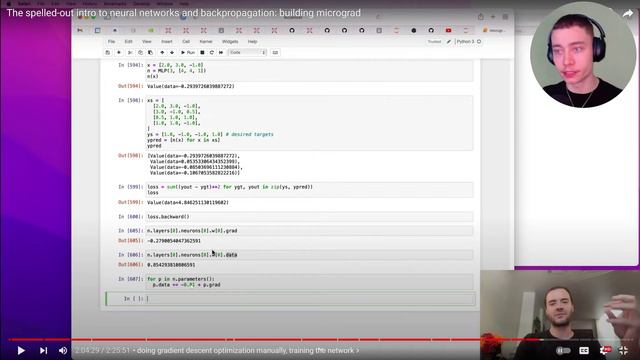Open the Jupyter File menu
This screenshot has width=640, height=360.
pyautogui.click(x=111, y=42)
